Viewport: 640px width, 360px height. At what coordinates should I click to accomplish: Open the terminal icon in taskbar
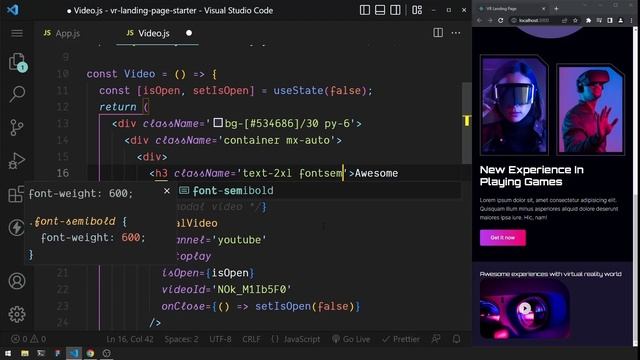click(x=41, y=353)
